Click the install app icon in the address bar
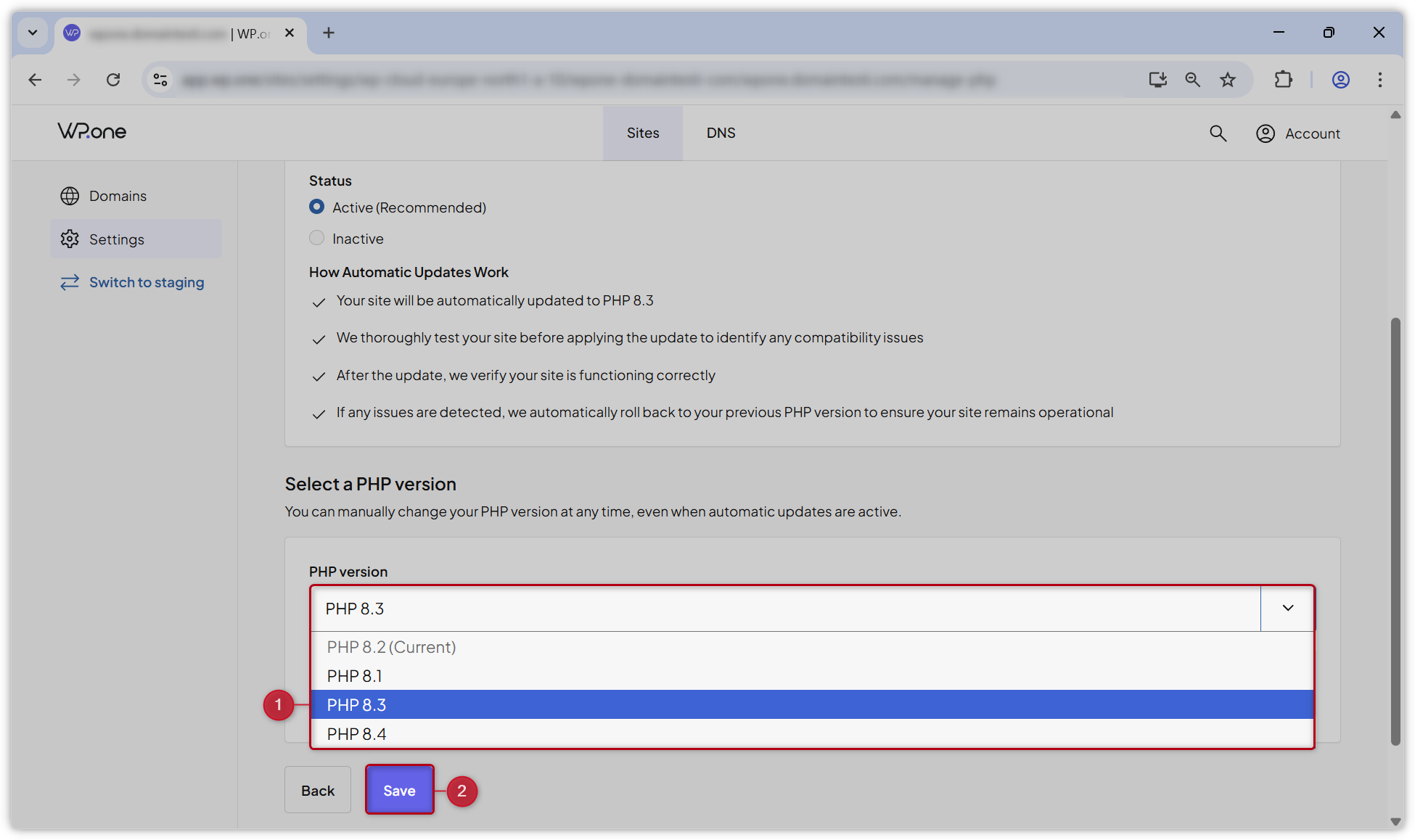The image size is (1415, 840). 1157,80
